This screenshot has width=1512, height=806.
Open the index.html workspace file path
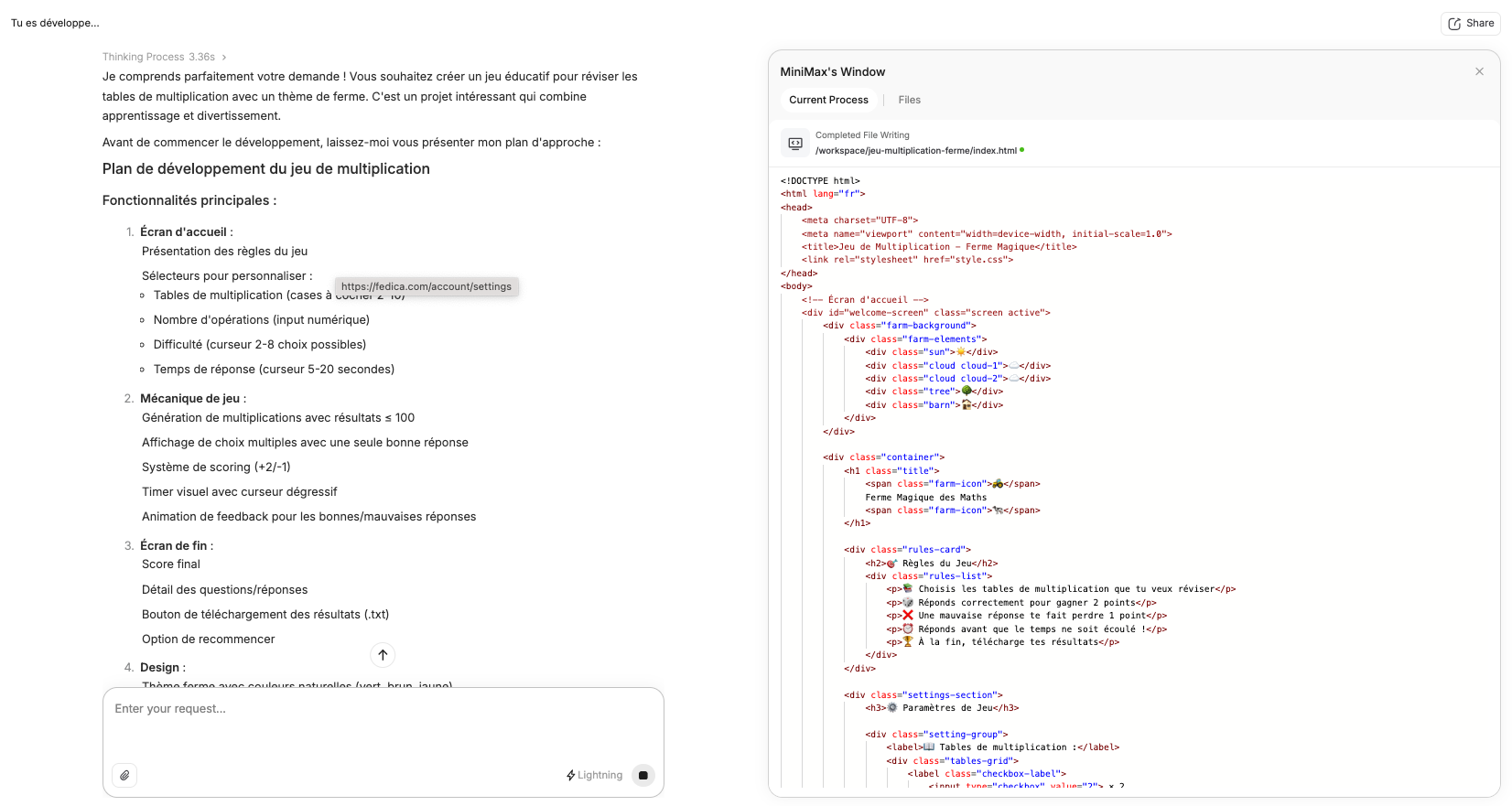915,151
